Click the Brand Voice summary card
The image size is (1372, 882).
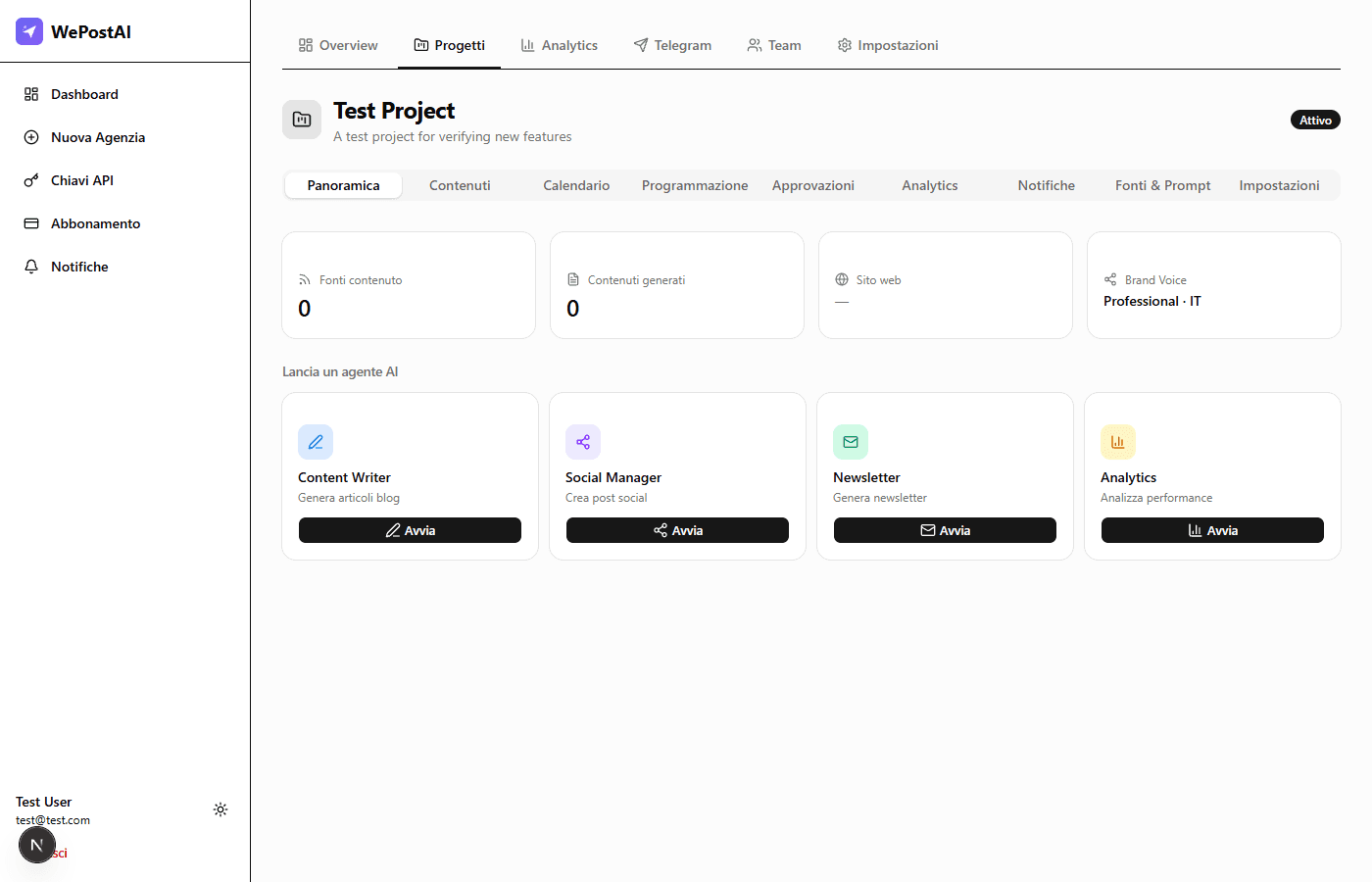tap(1213, 285)
